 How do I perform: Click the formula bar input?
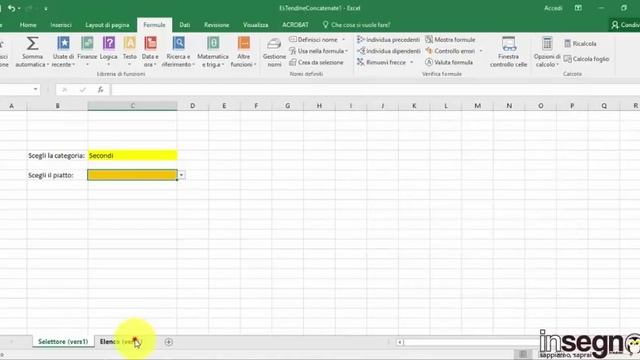[375, 90]
